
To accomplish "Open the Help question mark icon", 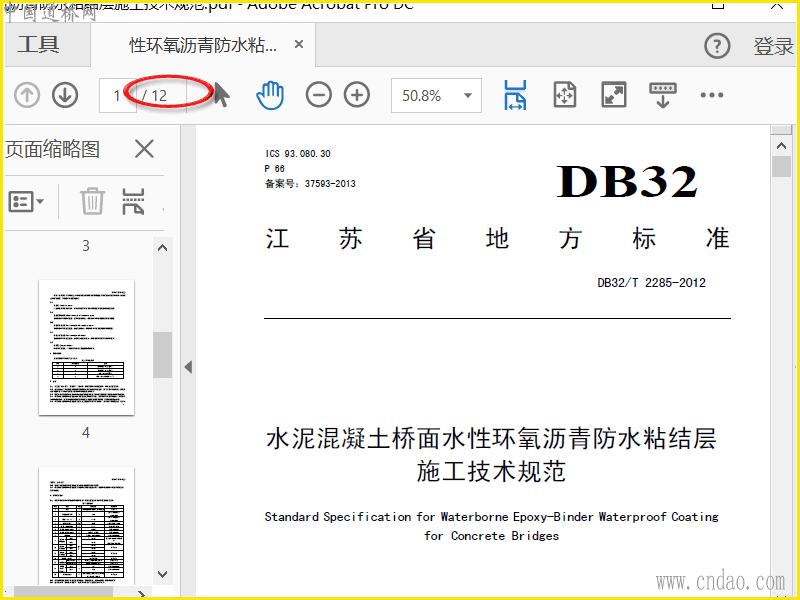I will coord(717,46).
